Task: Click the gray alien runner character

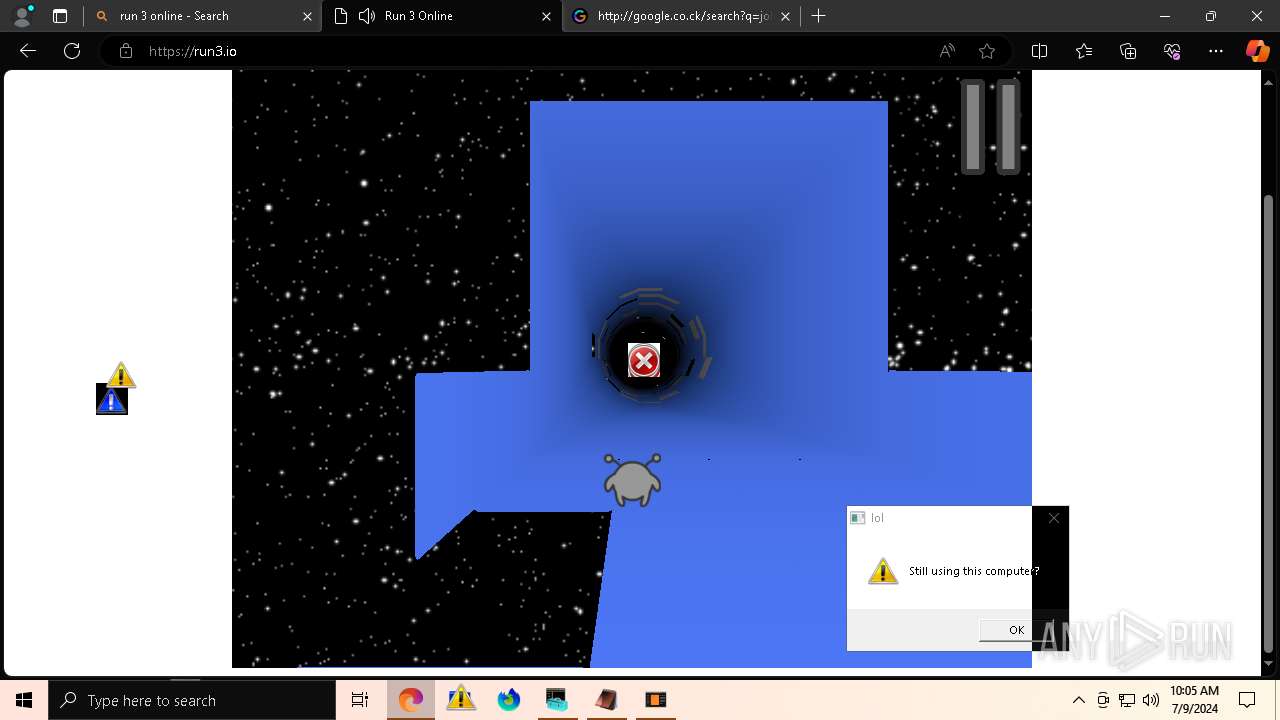Action: coord(632,480)
